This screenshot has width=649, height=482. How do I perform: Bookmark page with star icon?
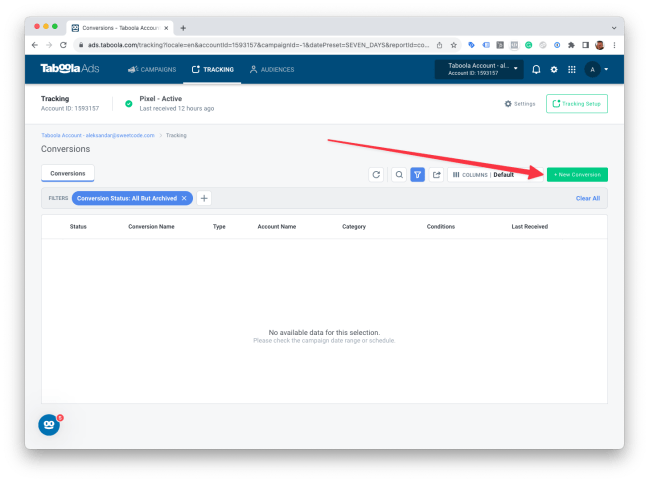tap(454, 45)
